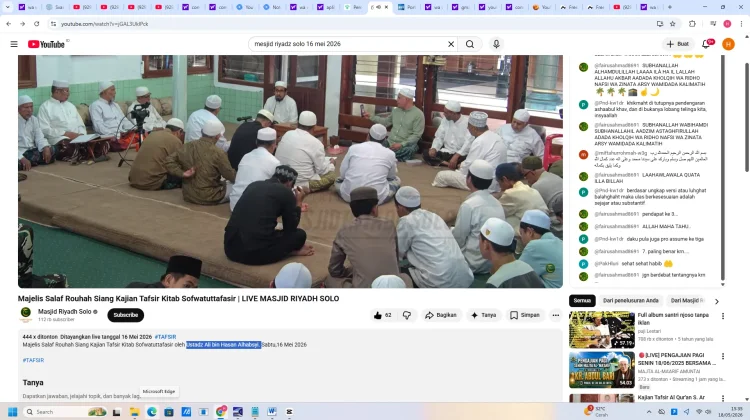The height and width of the screenshot is (420, 750).
Task: Click the Tanya ask button
Action: [x=484, y=315]
